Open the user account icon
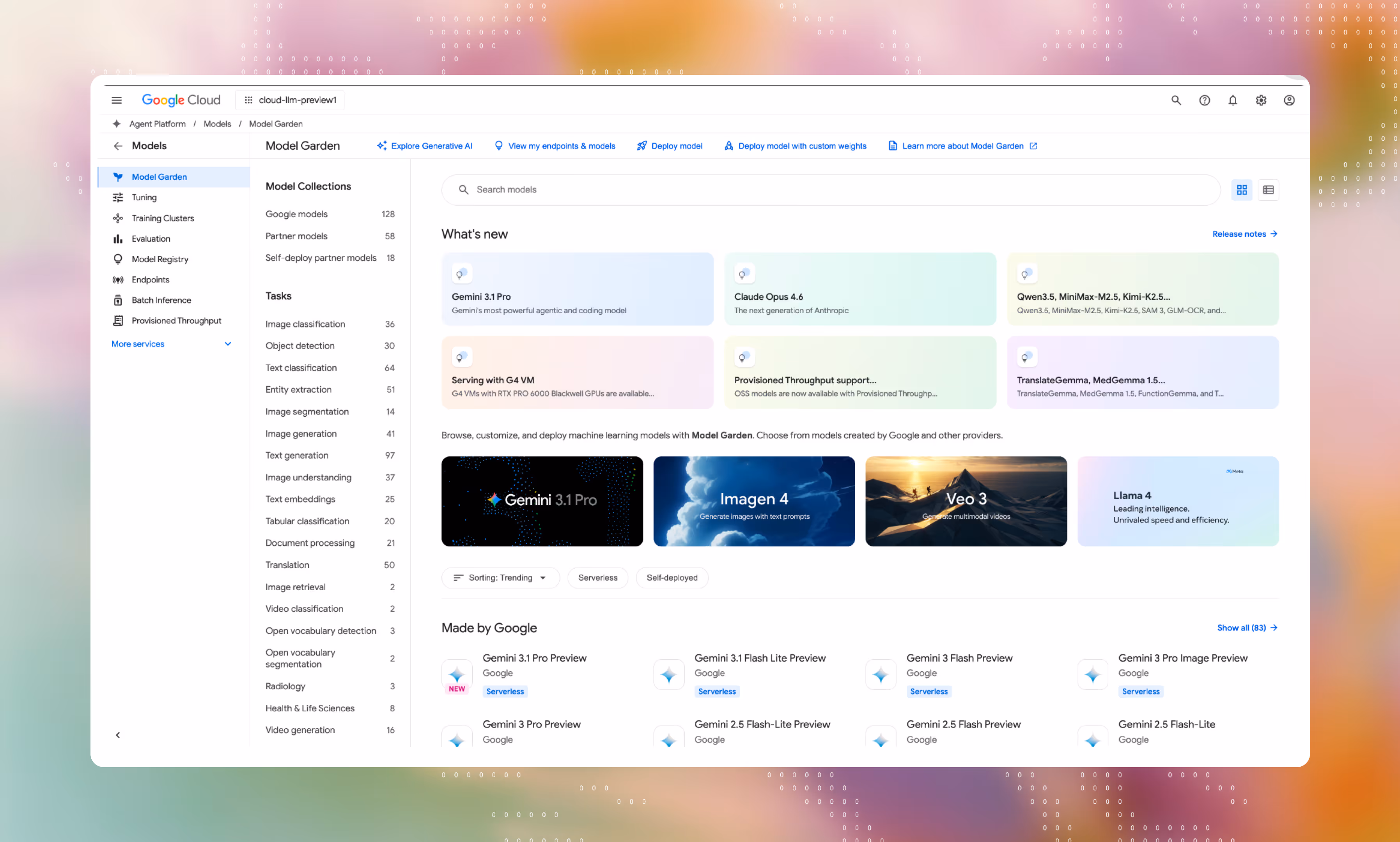 pos(1289,100)
